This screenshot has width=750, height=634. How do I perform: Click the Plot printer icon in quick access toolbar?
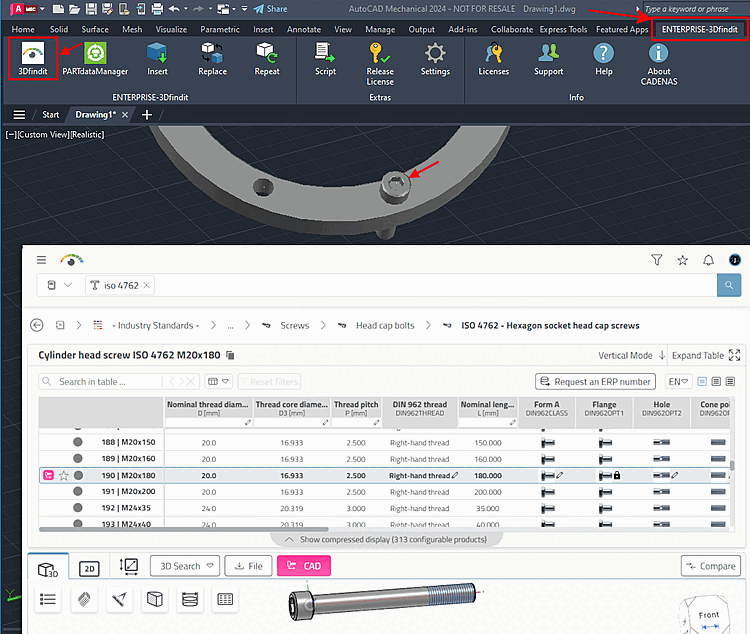tap(157, 9)
